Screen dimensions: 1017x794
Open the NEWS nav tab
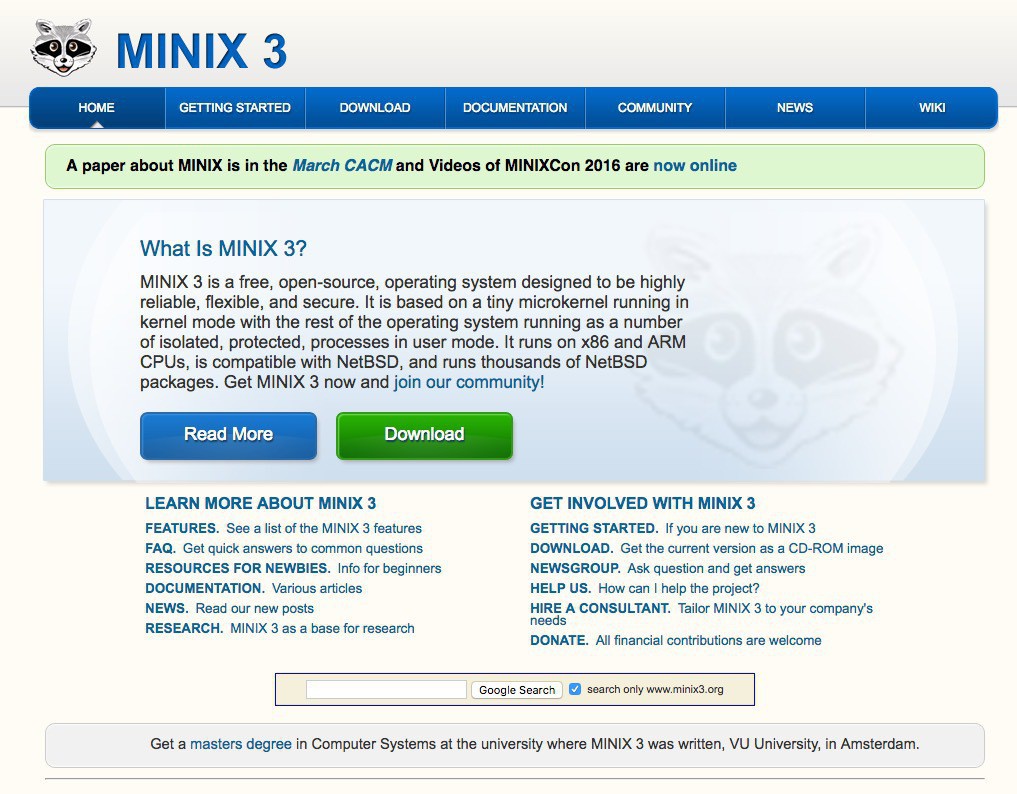[795, 108]
